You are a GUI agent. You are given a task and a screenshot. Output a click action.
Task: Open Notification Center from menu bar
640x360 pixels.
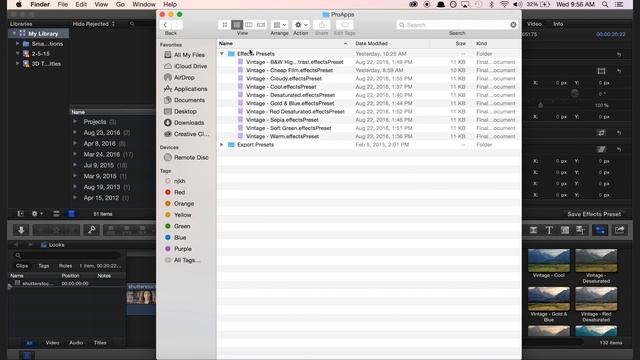tap(619, 4)
